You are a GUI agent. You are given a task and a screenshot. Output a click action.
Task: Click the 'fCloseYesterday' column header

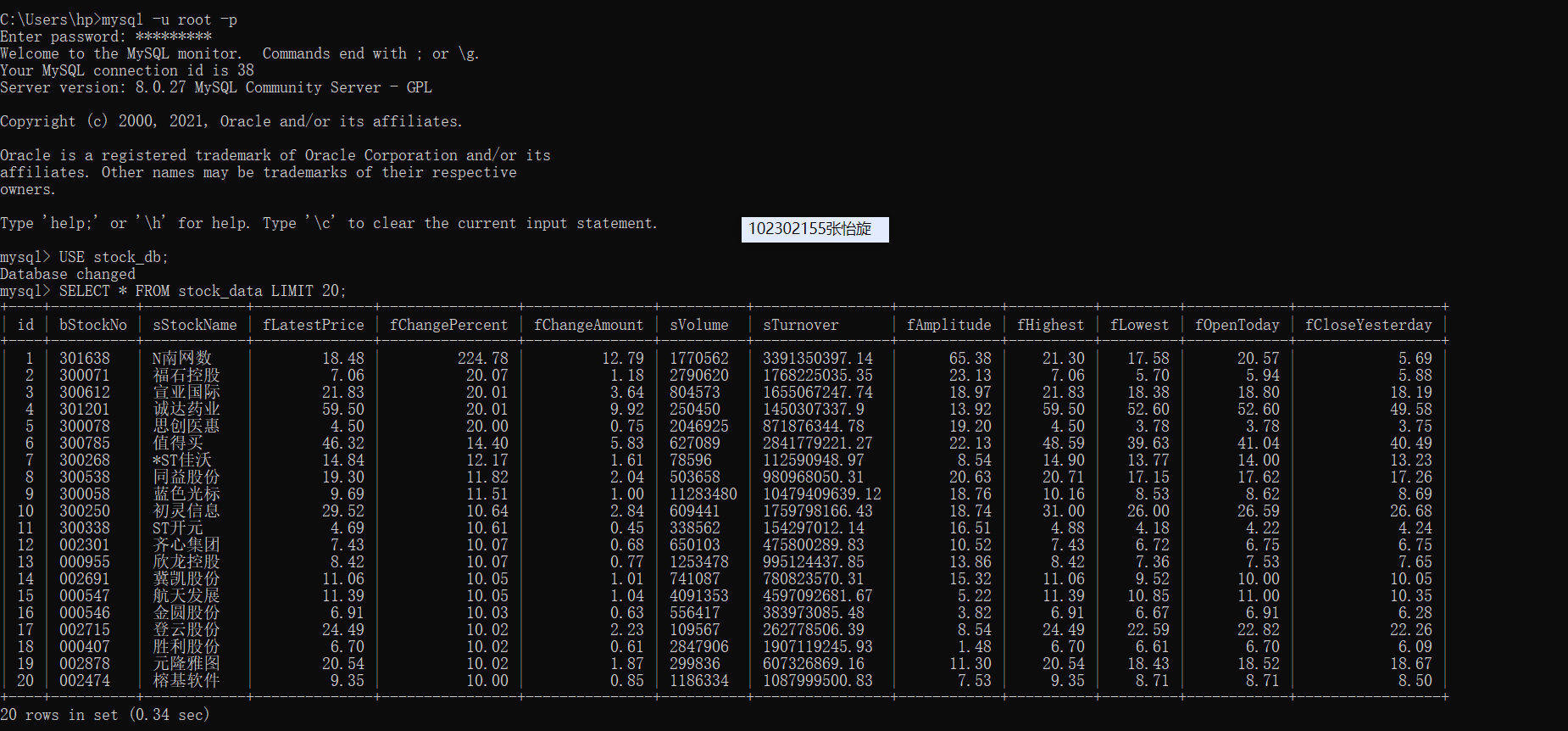pyautogui.click(x=1369, y=325)
